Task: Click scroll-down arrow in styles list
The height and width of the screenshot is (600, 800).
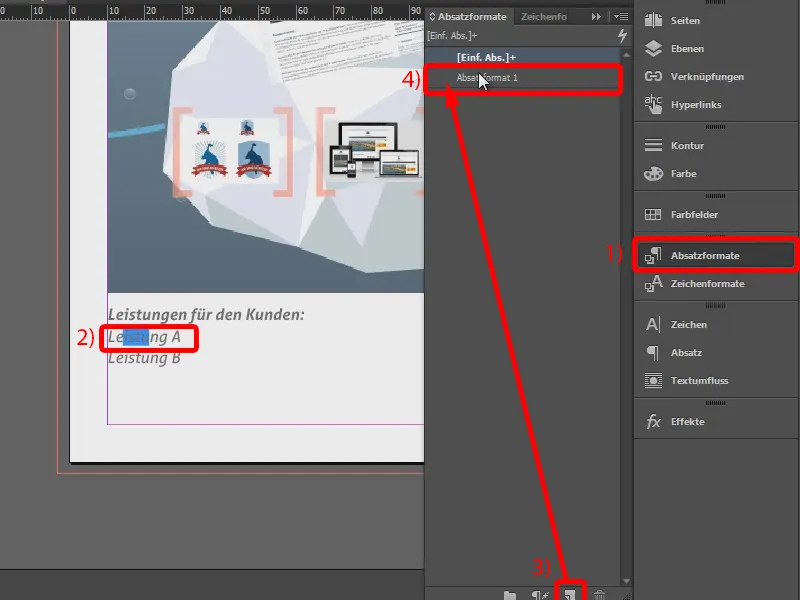Action: [x=627, y=581]
